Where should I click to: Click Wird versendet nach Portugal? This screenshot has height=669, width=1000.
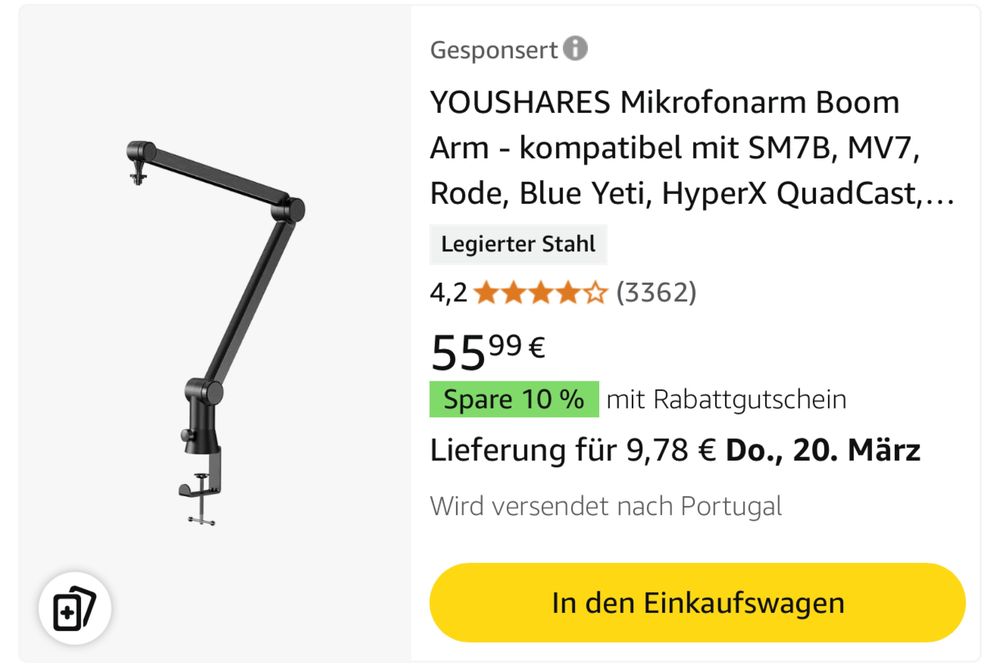click(606, 506)
